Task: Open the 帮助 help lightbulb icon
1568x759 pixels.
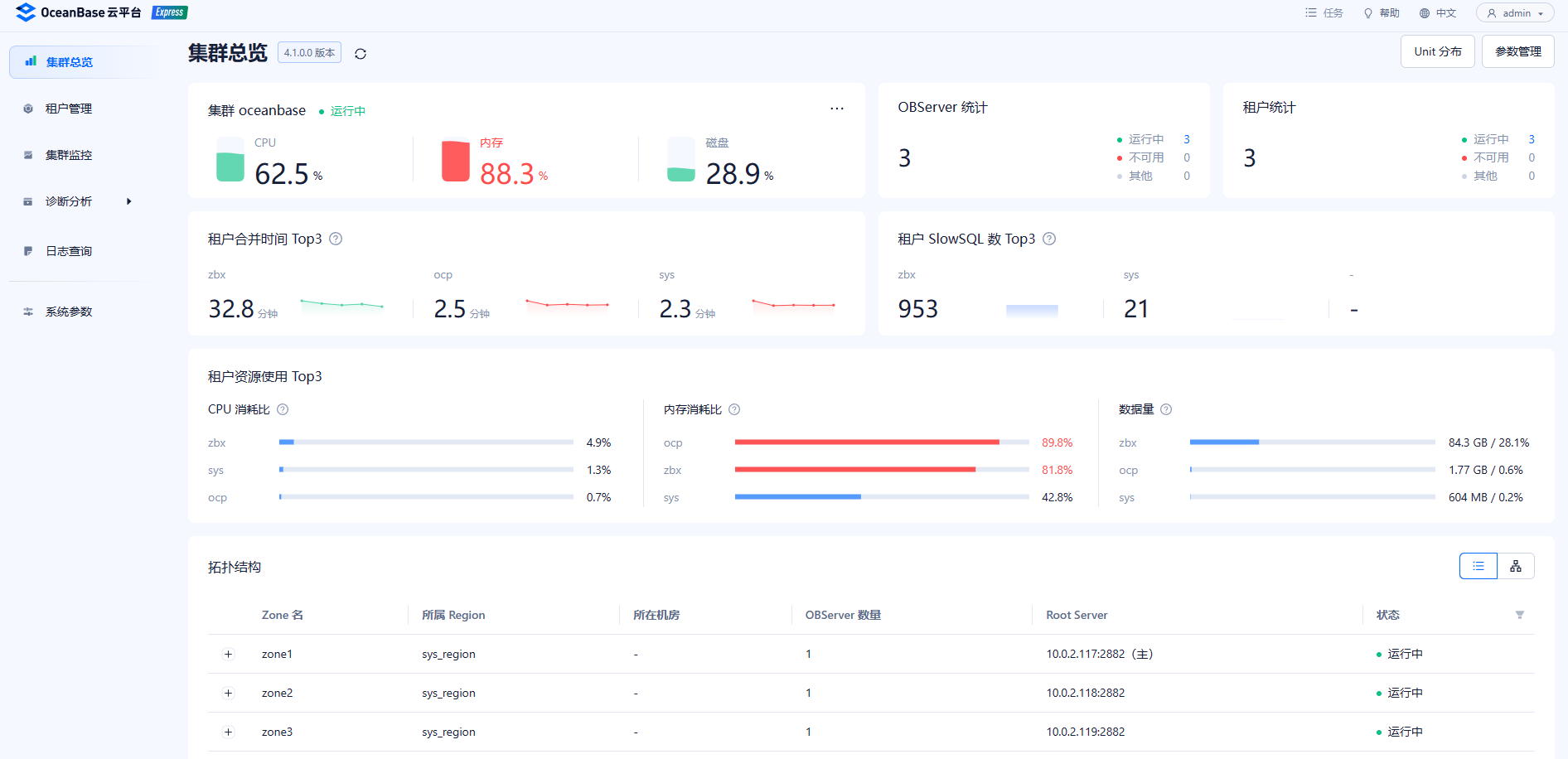Action: [x=1368, y=13]
